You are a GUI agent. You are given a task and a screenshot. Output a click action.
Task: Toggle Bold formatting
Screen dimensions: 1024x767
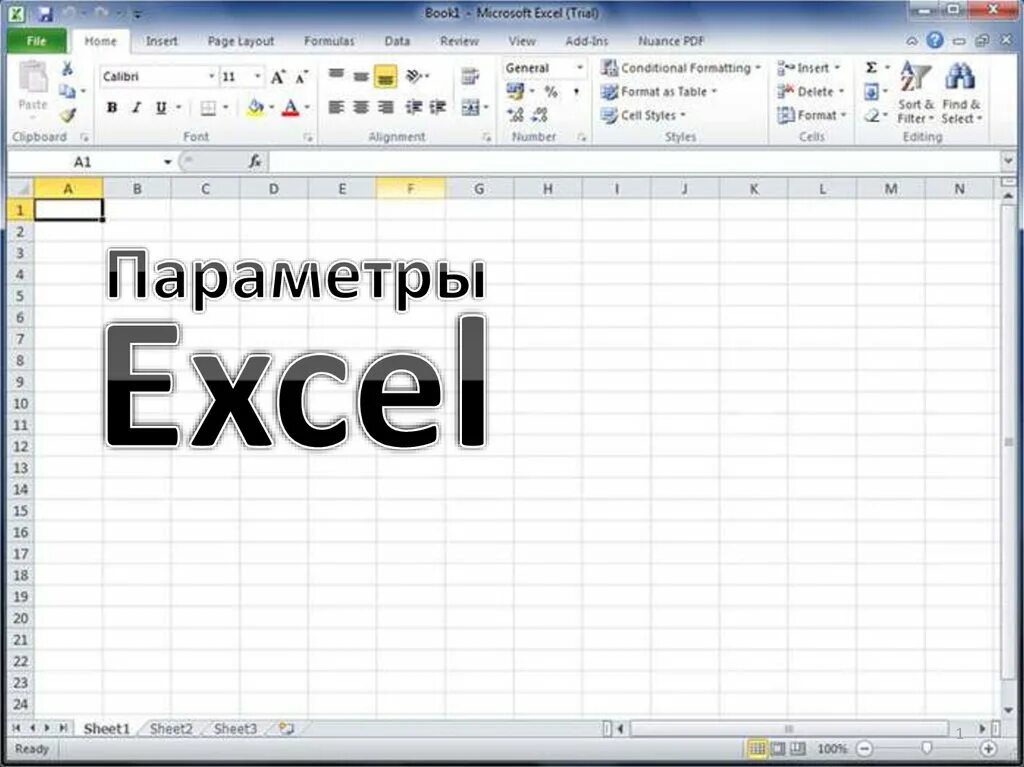click(112, 107)
